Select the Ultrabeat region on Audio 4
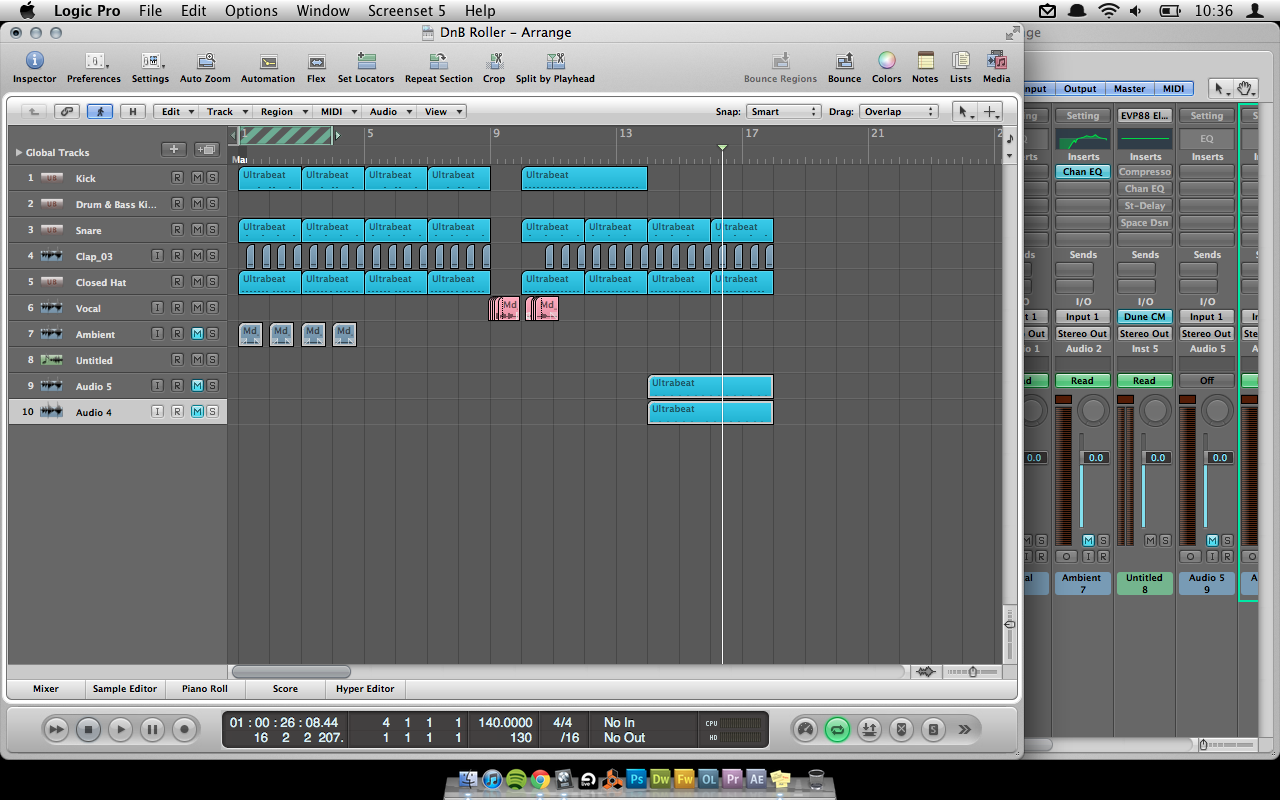 pyautogui.click(x=710, y=412)
